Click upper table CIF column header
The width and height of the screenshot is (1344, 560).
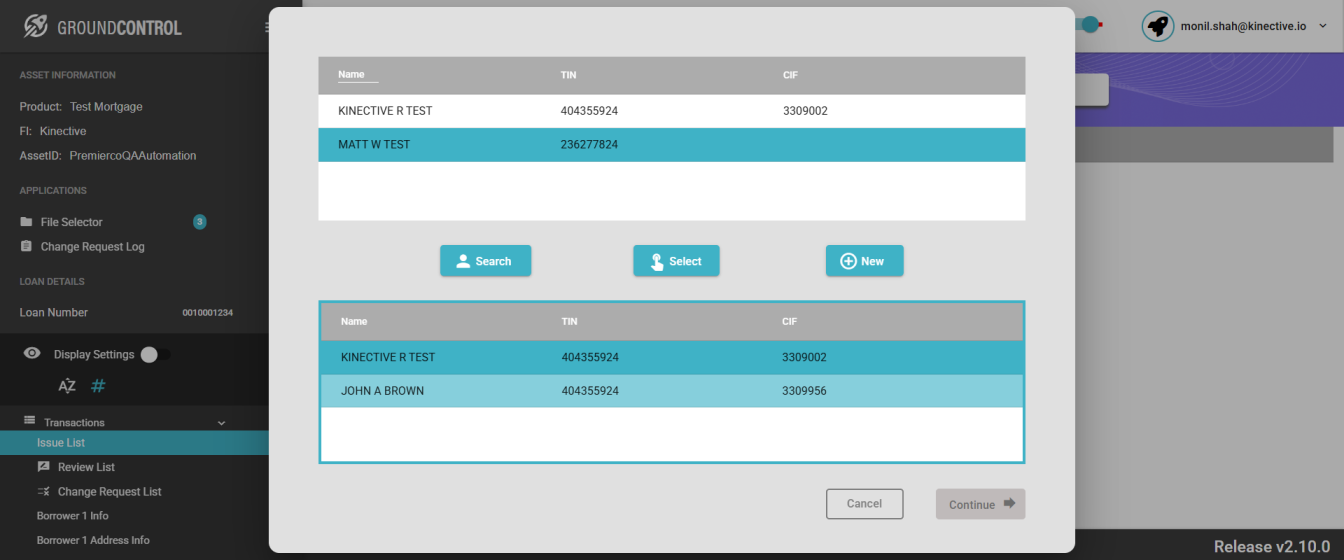[790, 75]
